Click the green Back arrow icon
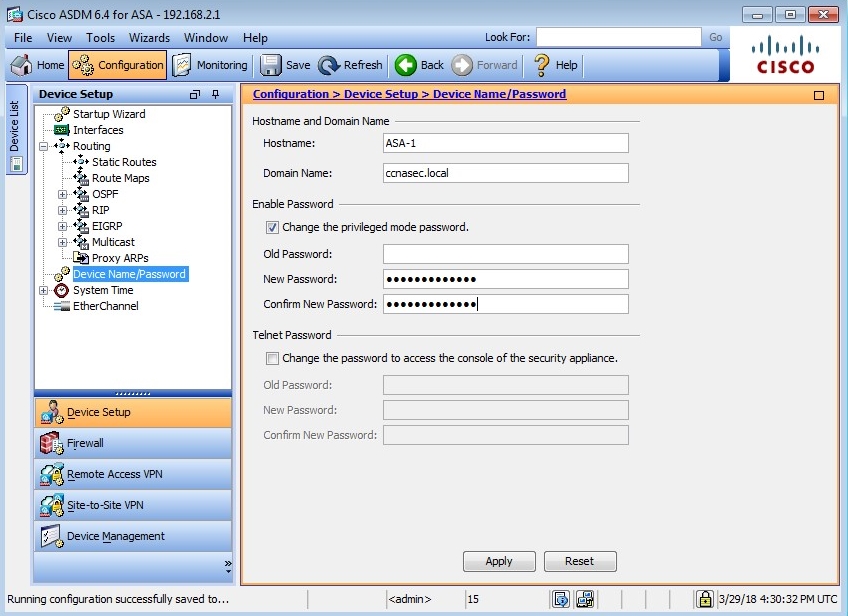Screen dimensions: 848x616 (405, 65)
